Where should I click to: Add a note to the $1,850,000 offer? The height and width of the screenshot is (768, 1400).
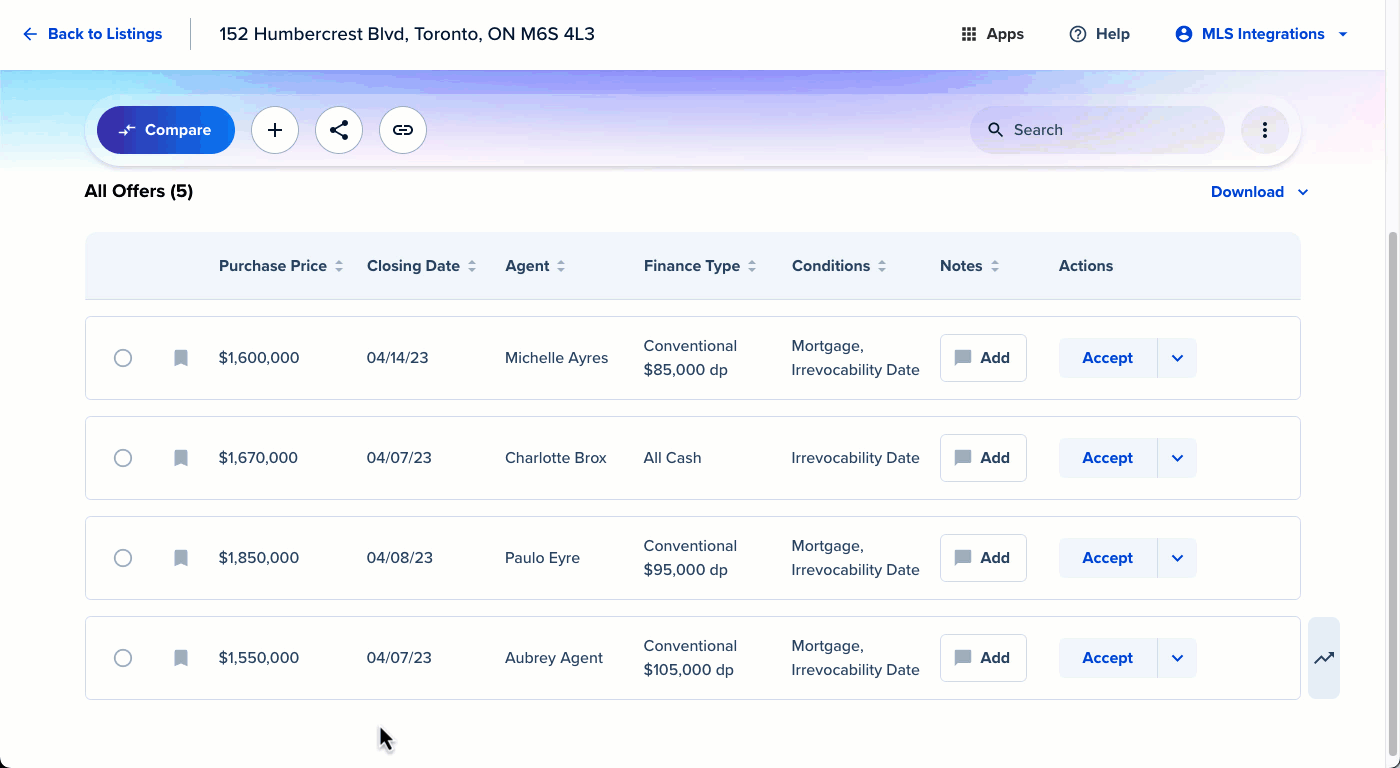983,558
